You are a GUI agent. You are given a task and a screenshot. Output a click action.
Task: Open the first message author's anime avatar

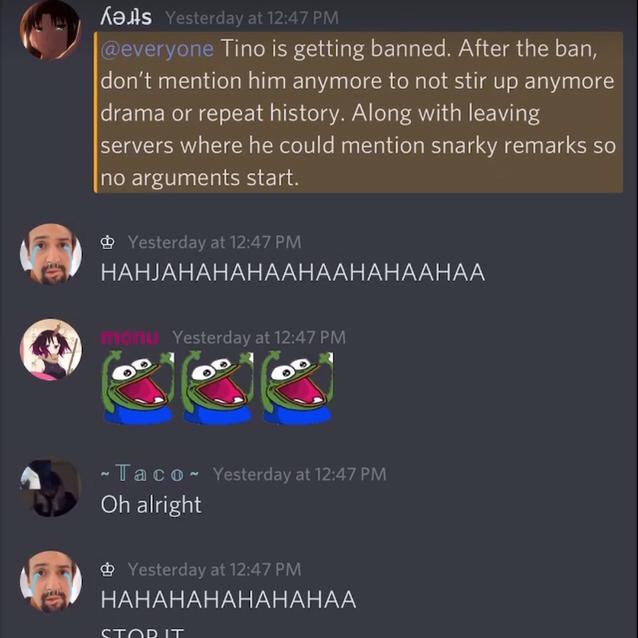[50, 28]
